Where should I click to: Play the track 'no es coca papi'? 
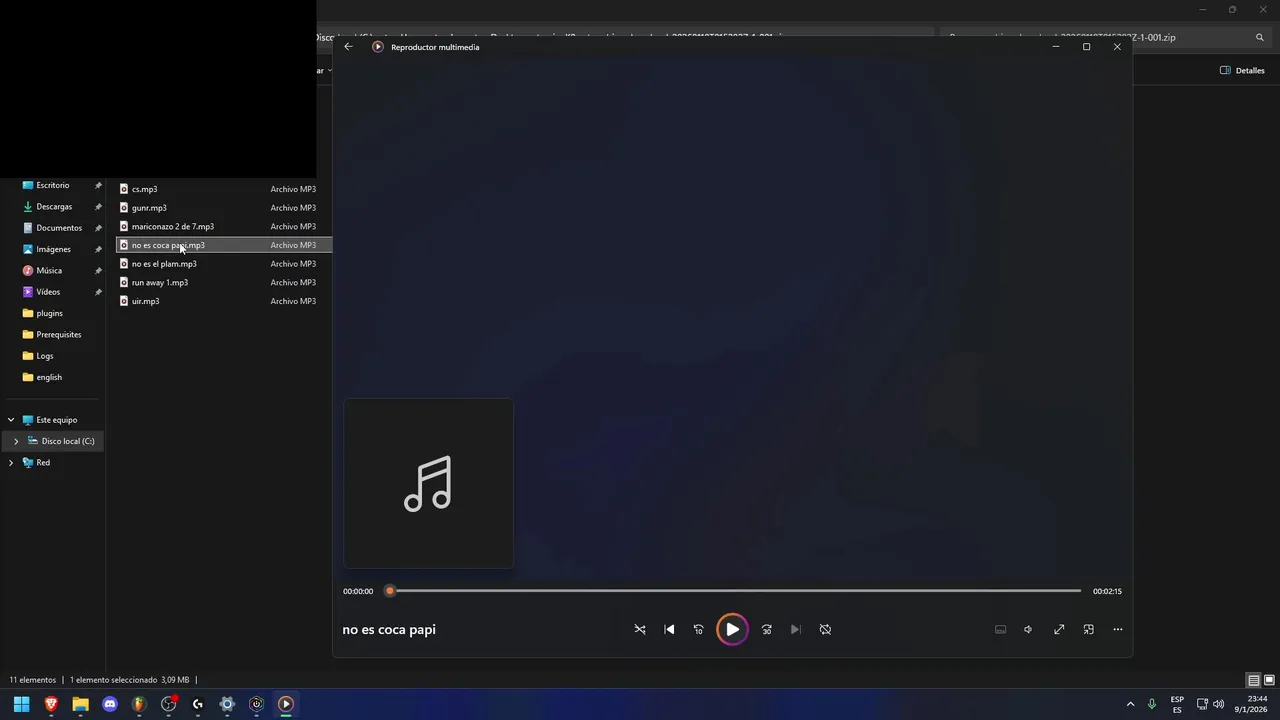(732, 629)
